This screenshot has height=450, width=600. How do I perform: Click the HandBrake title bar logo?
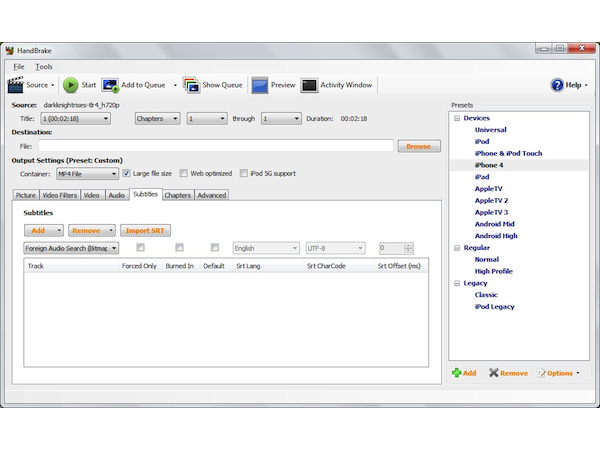click(10, 51)
